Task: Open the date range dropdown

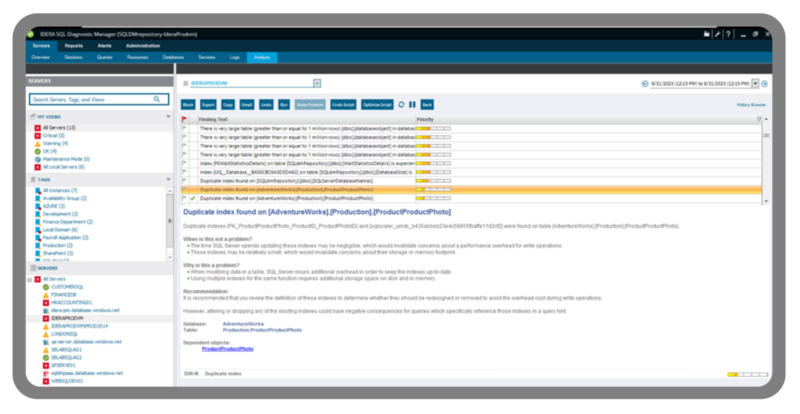Action: pyautogui.click(x=754, y=84)
